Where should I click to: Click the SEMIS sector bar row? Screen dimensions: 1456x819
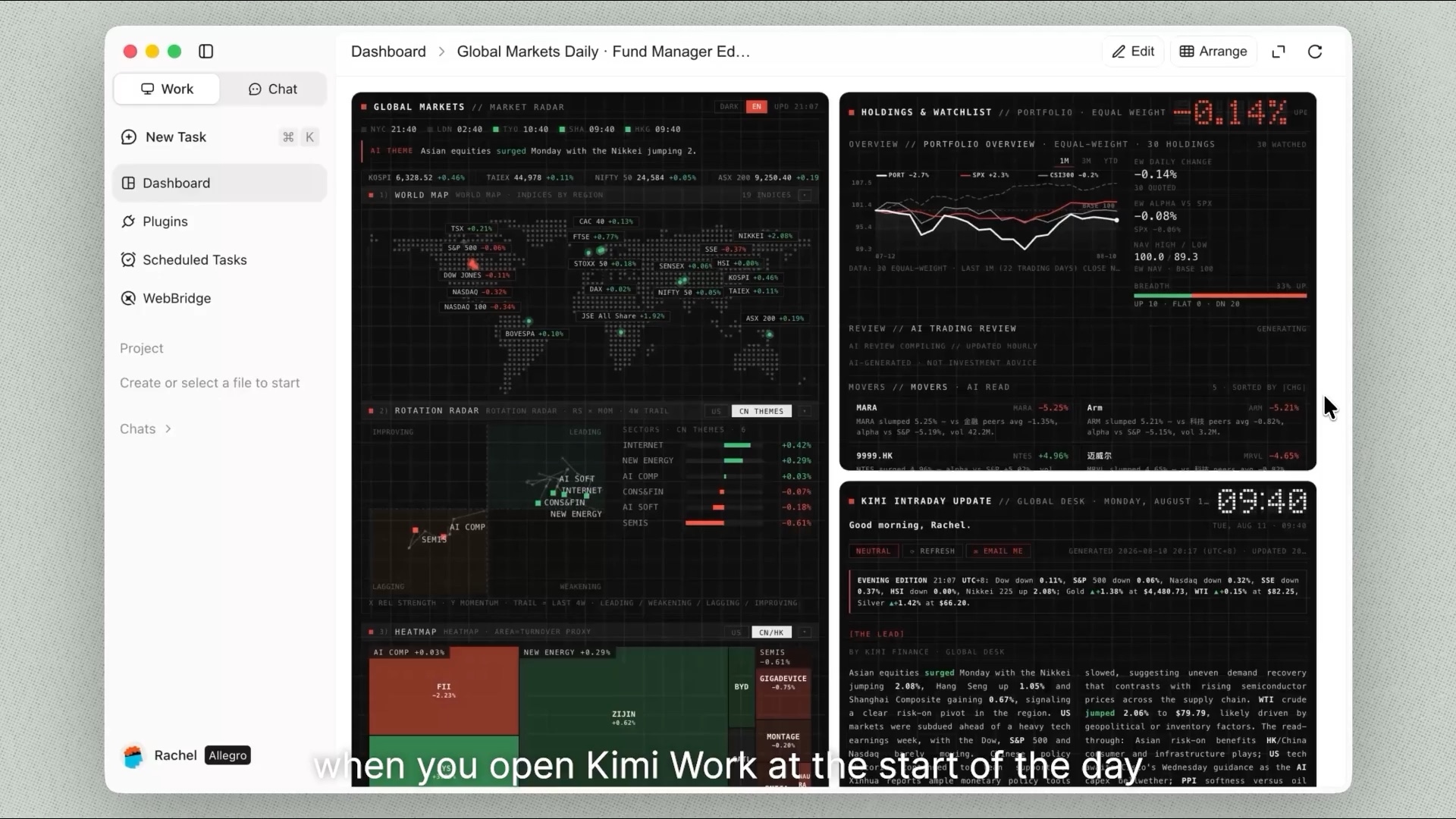717,522
